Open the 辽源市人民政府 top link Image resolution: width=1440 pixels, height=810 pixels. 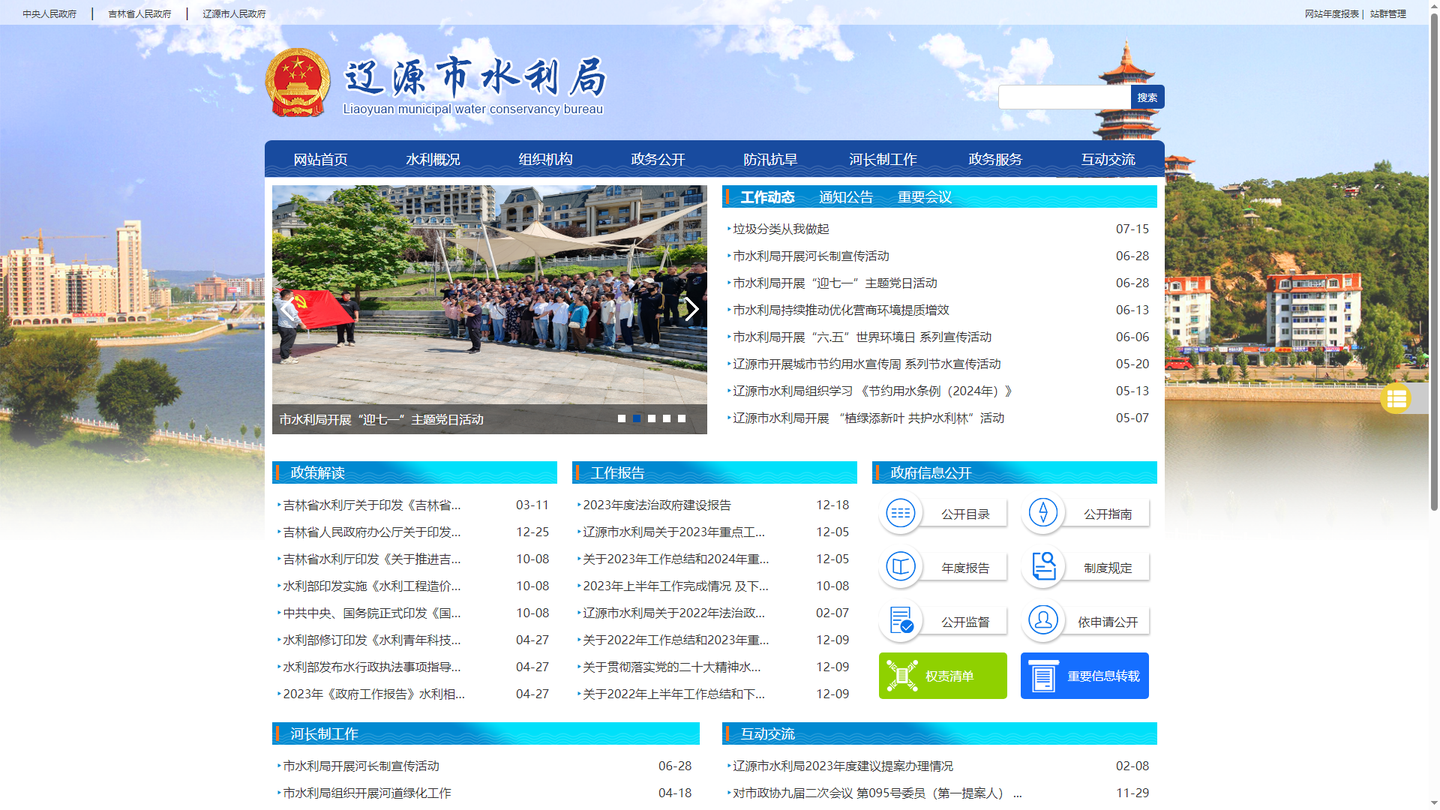(234, 14)
